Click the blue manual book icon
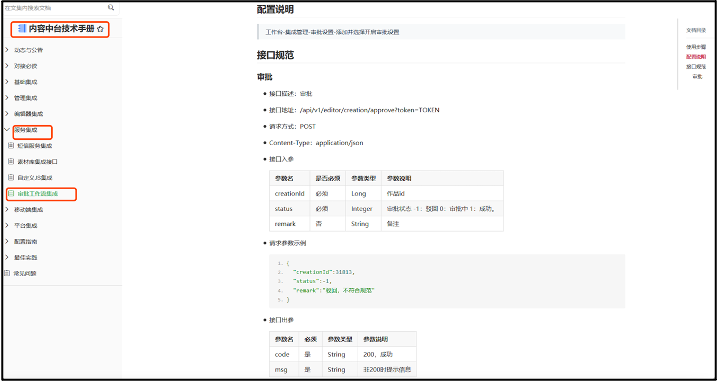The height and width of the screenshot is (382, 718). click(x=22, y=29)
